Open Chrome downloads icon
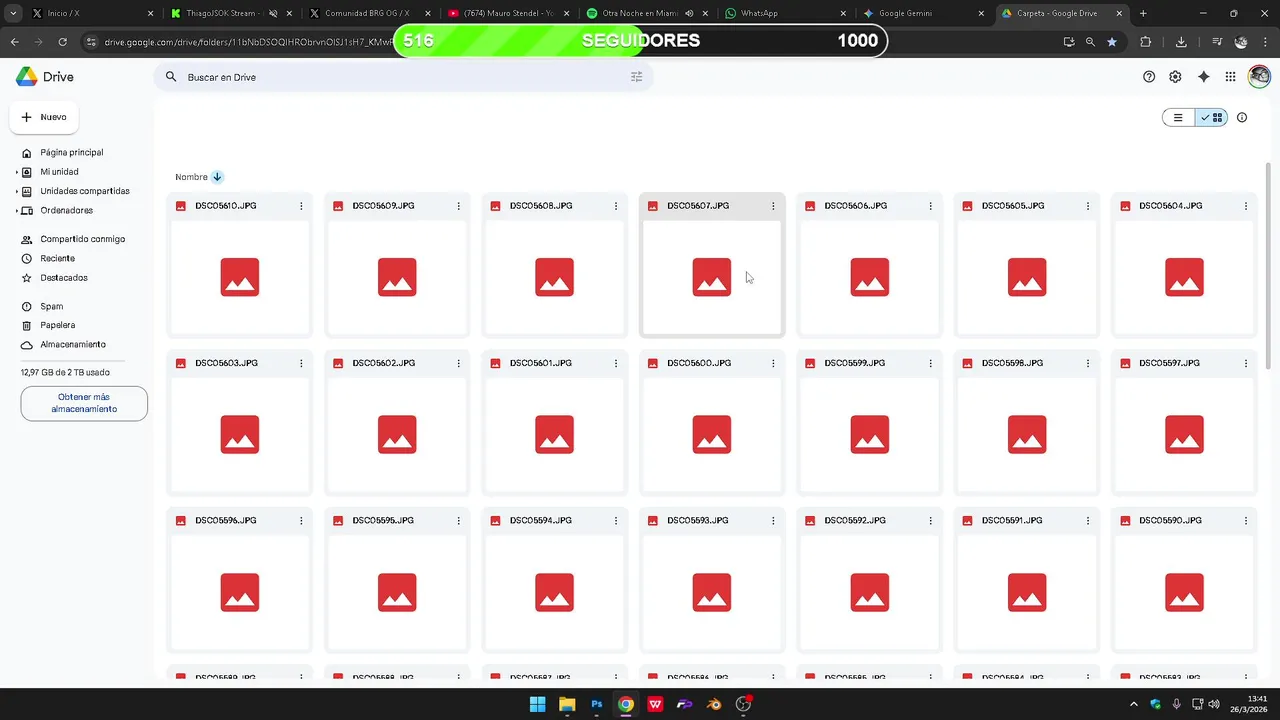This screenshot has width=1280, height=720. (x=1181, y=42)
